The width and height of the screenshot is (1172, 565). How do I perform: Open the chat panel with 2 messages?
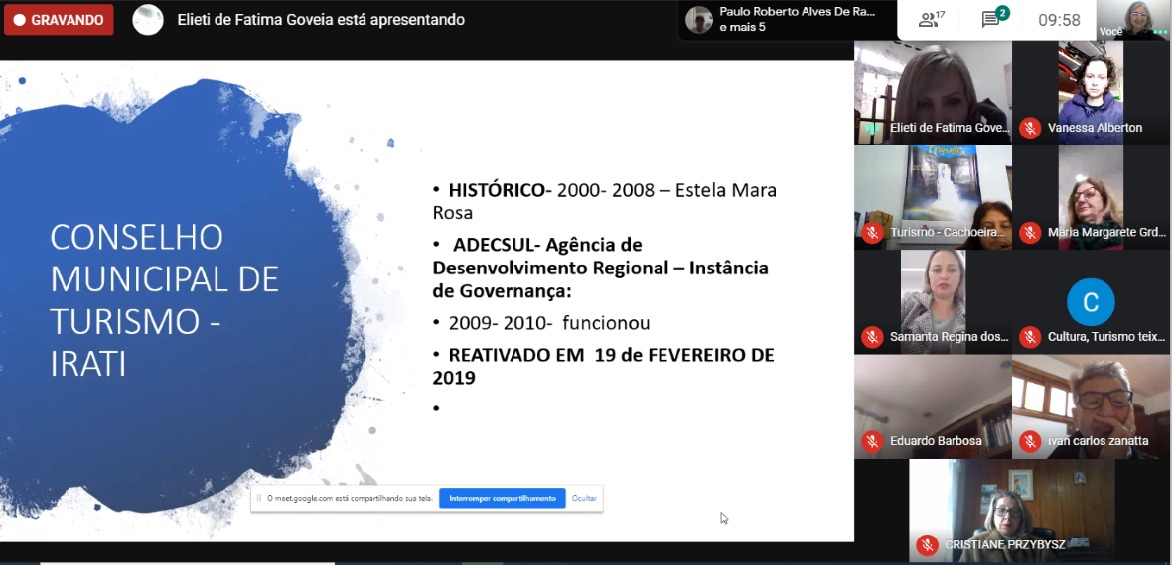[x=995, y=18]
